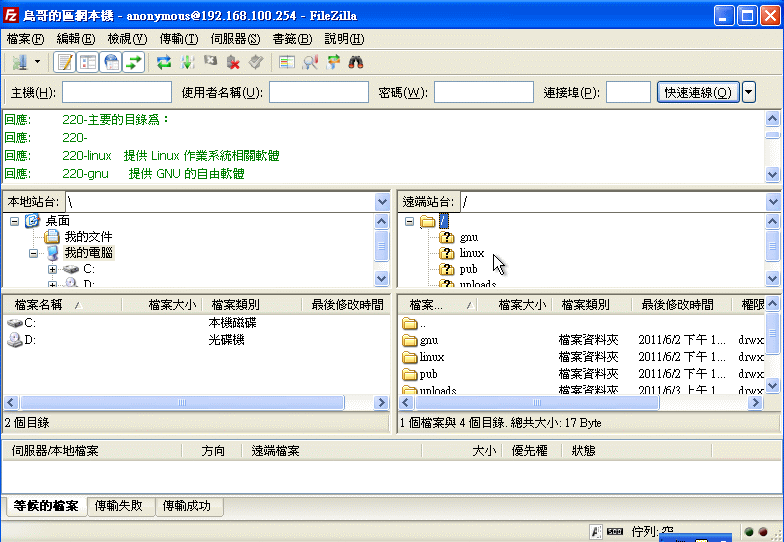This screenshot has width=784, height=542.
Task: Open the 傳輸(T) menu
Action: 178,39
